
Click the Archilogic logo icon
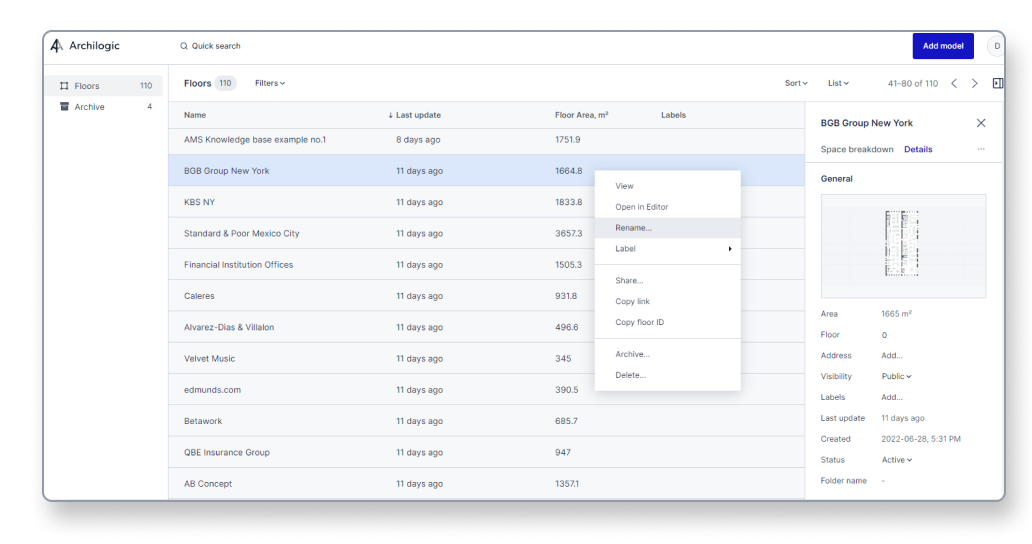tap(57, 45)
